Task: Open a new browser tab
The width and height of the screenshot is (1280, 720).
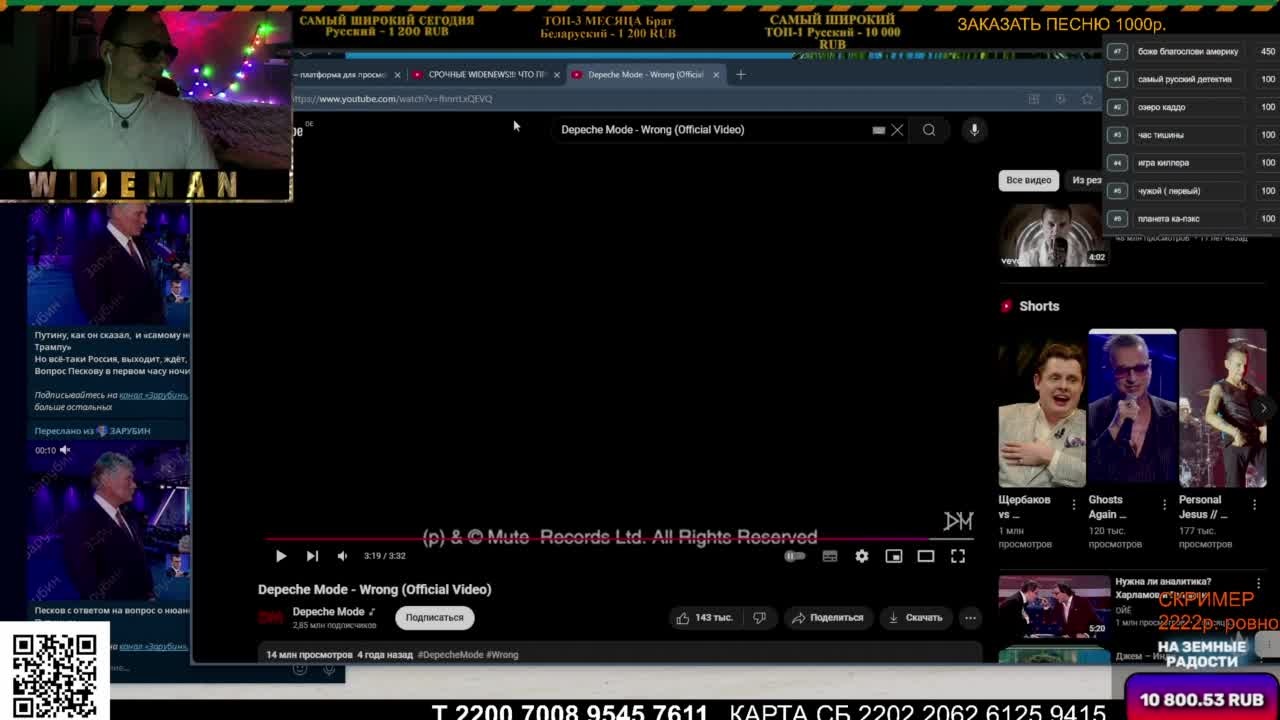Action: 741,75
